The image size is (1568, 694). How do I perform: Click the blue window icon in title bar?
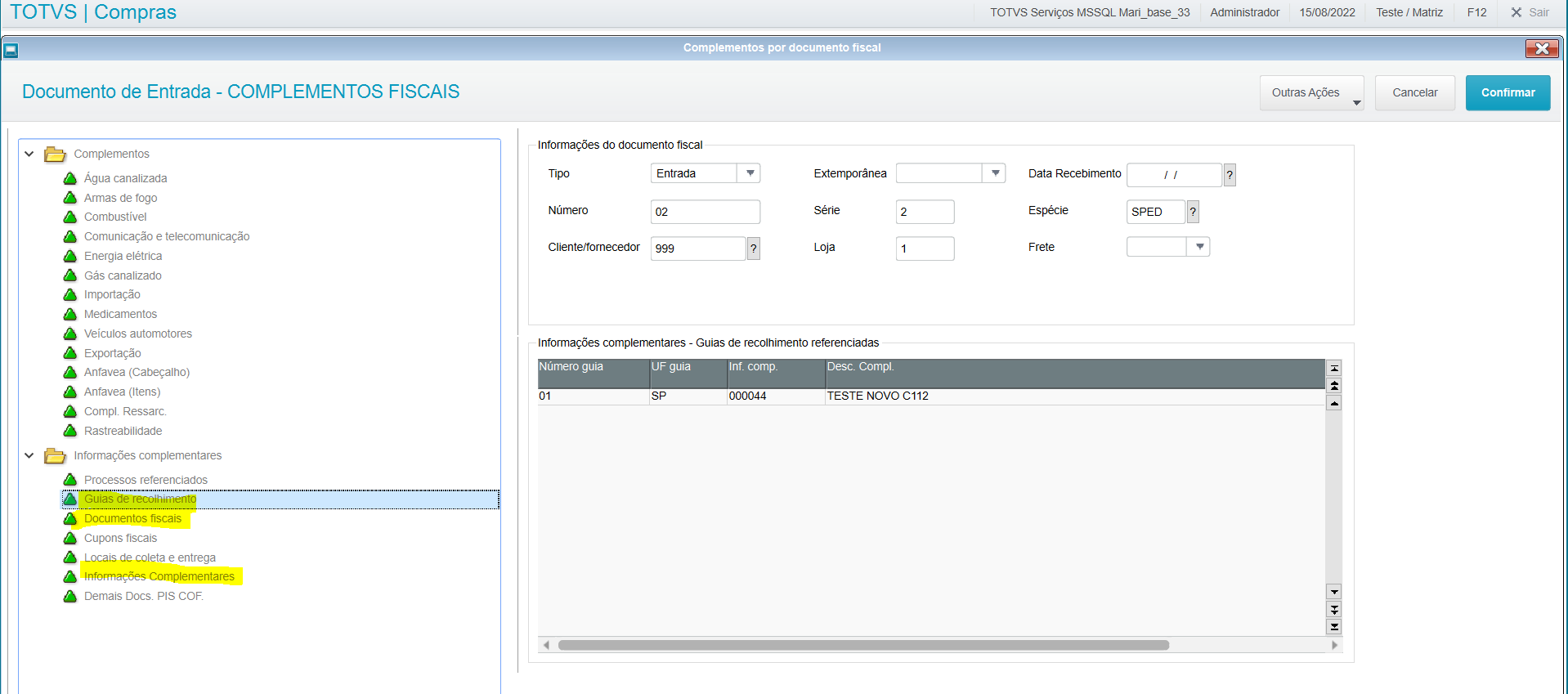11,50
